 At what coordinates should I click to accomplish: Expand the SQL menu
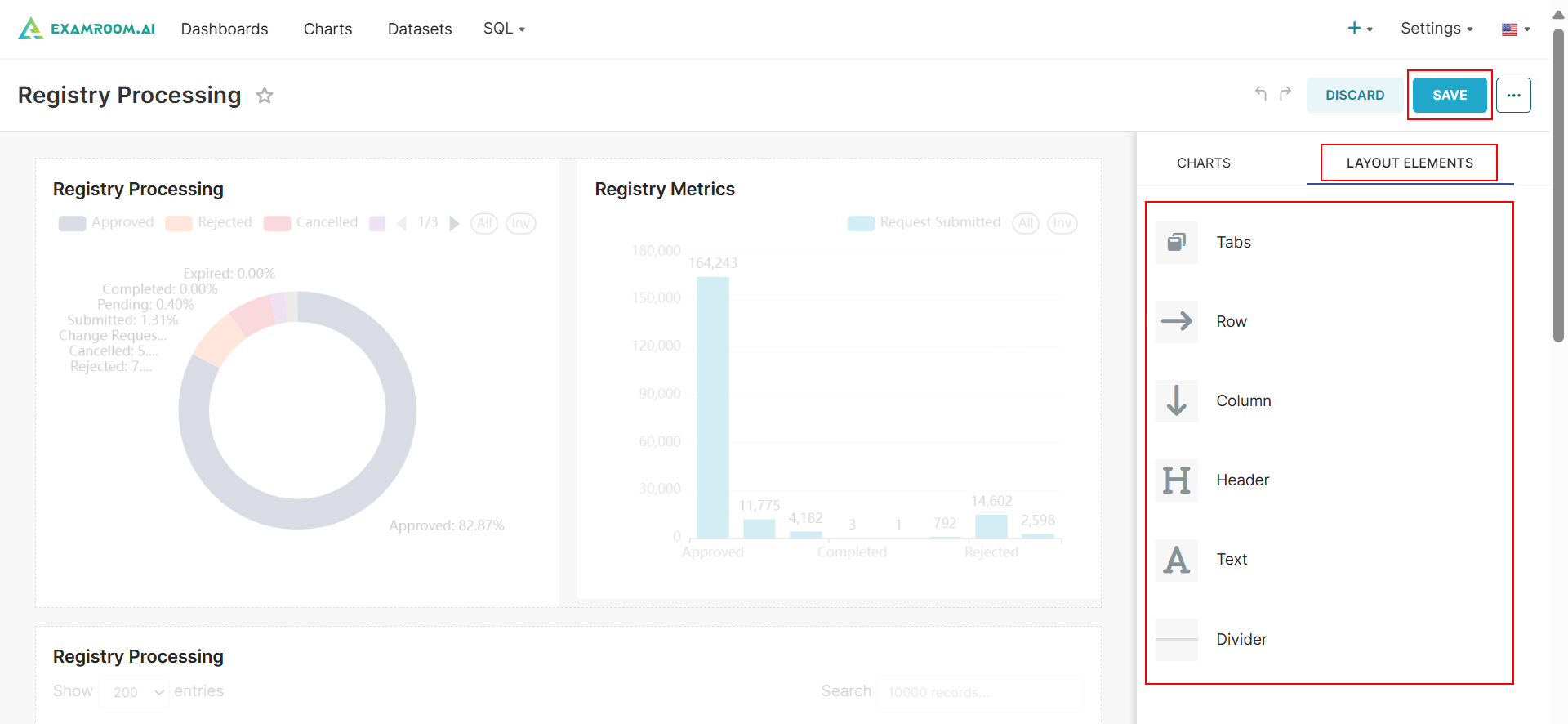click(504, 29)
